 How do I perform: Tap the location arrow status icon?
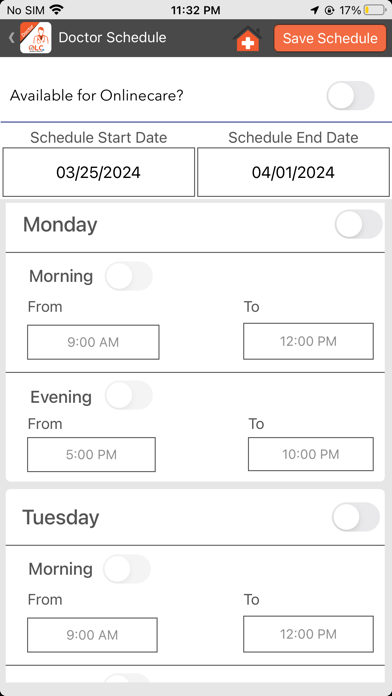(315, 10)
